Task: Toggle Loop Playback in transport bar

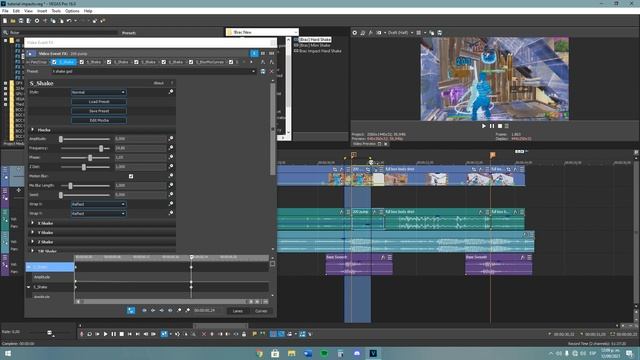Action: tap(89, 334)
